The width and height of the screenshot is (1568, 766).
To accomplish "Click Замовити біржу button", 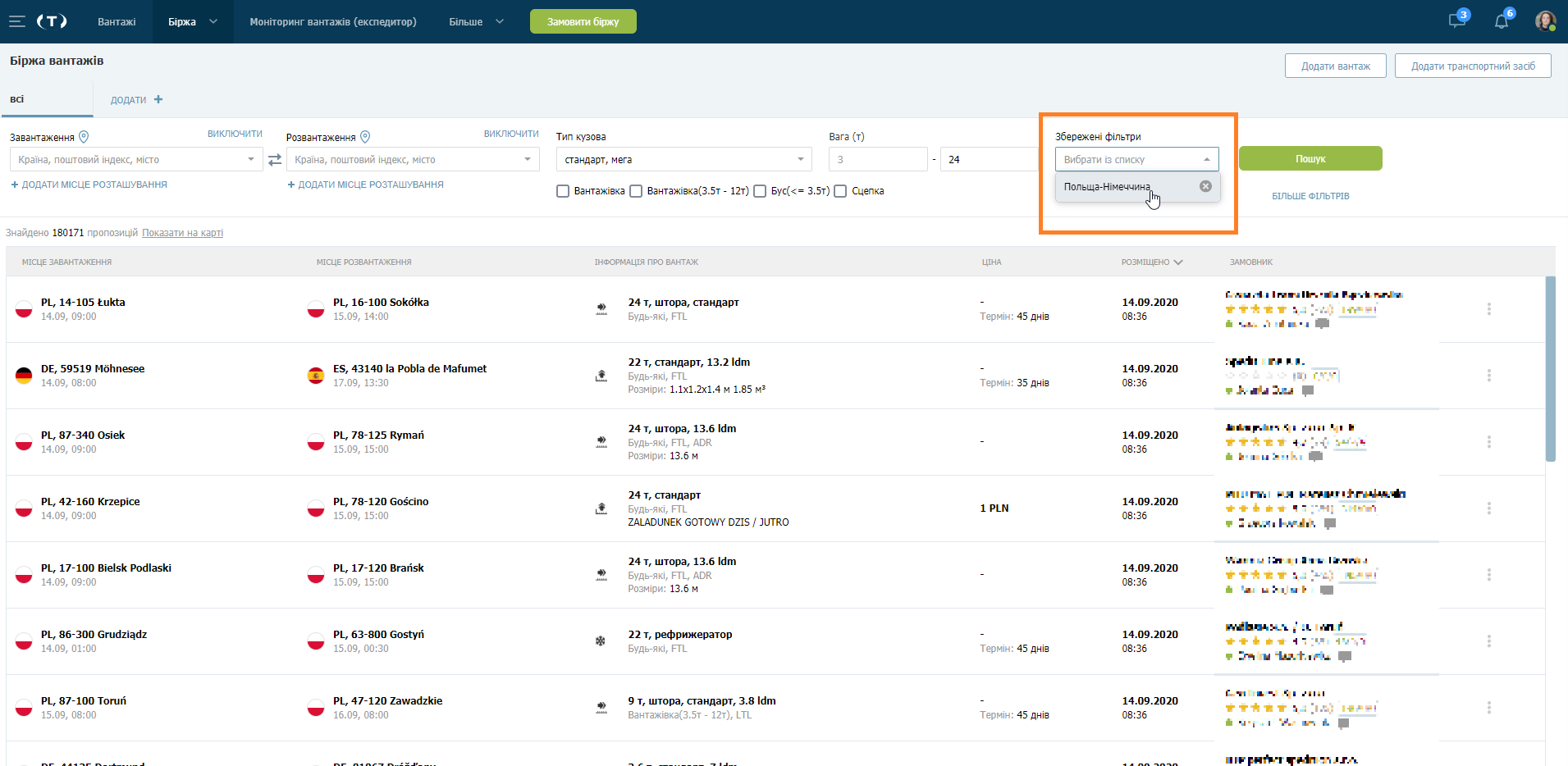I will tap(583, 21).
